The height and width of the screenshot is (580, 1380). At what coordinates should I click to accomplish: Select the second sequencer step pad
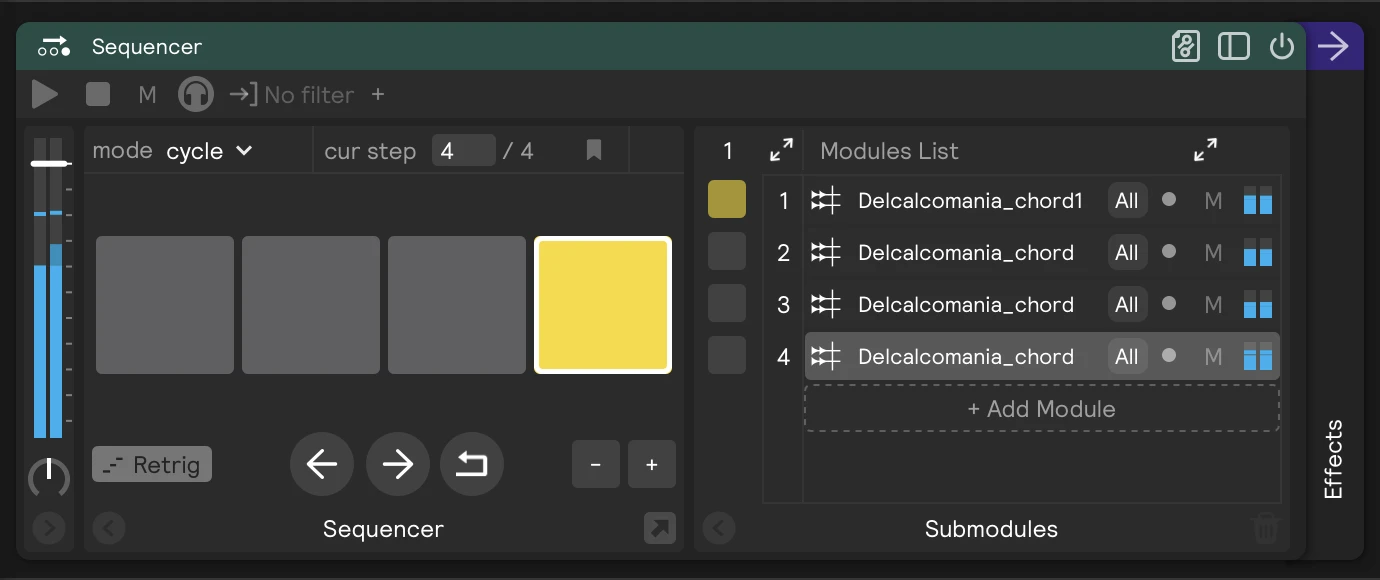click(x=311, y=305)
